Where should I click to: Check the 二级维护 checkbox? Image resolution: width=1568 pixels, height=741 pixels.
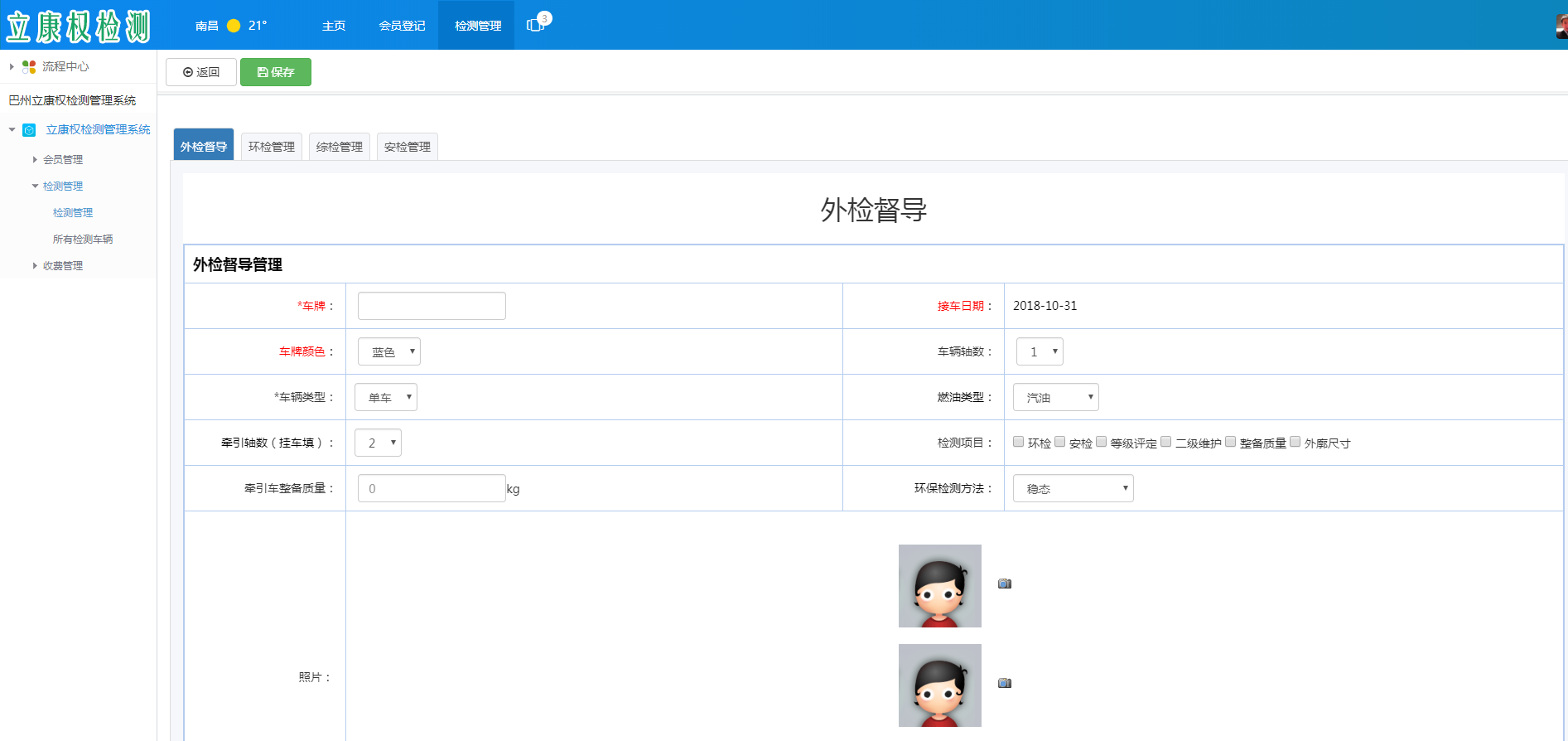pos(1166,442)
